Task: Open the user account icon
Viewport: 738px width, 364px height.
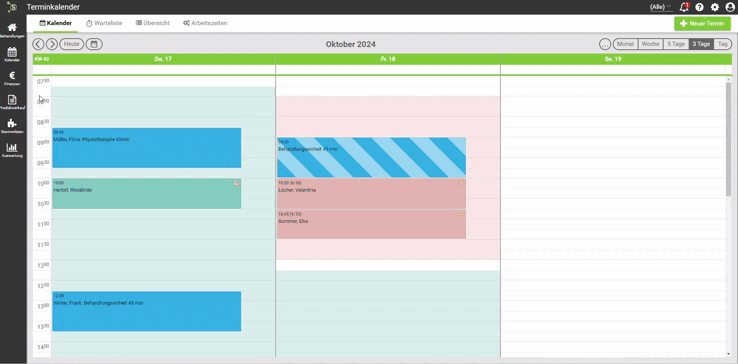Action: 730,7
